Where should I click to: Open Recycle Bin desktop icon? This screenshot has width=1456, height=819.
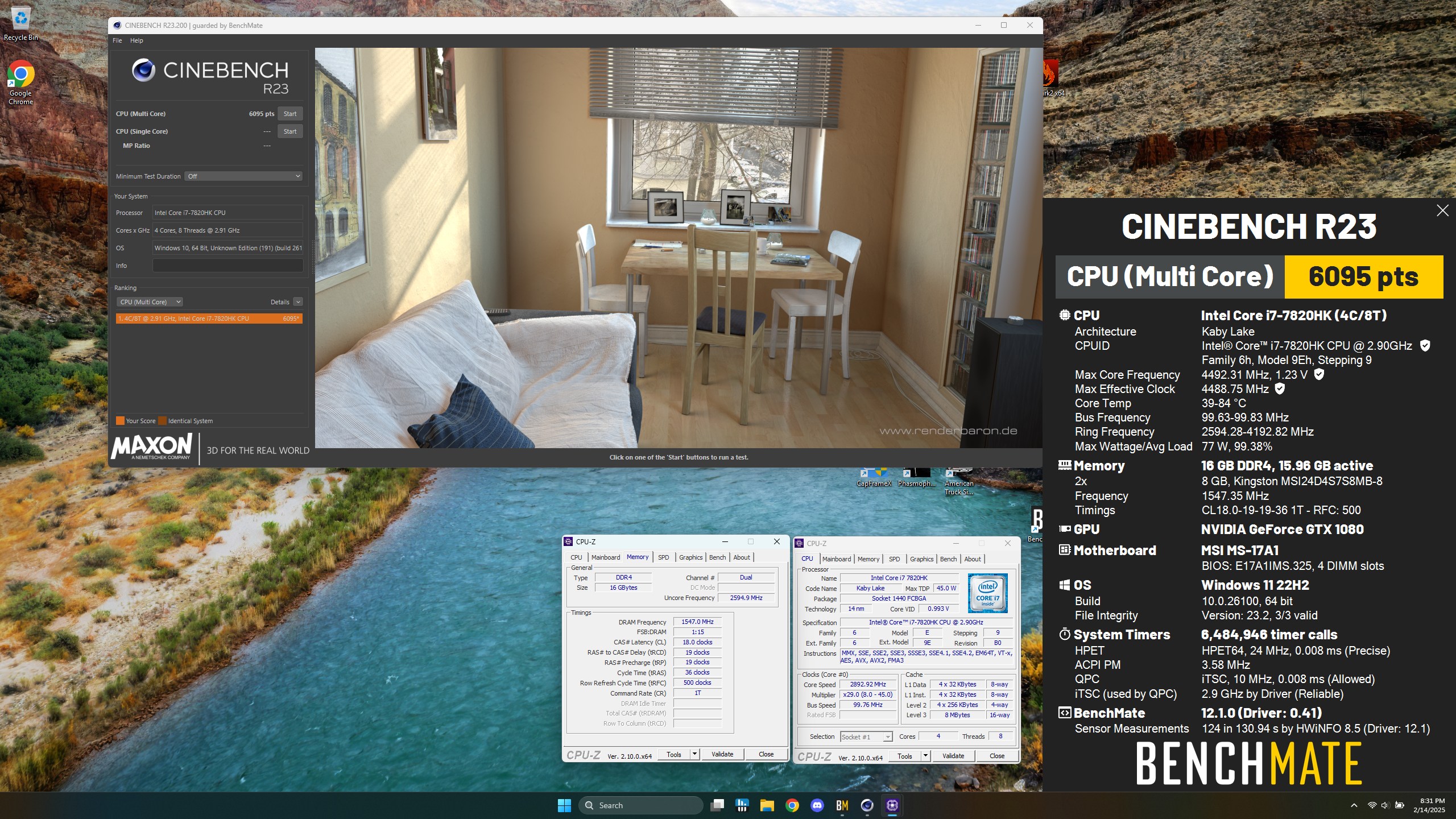pos(20,24)
